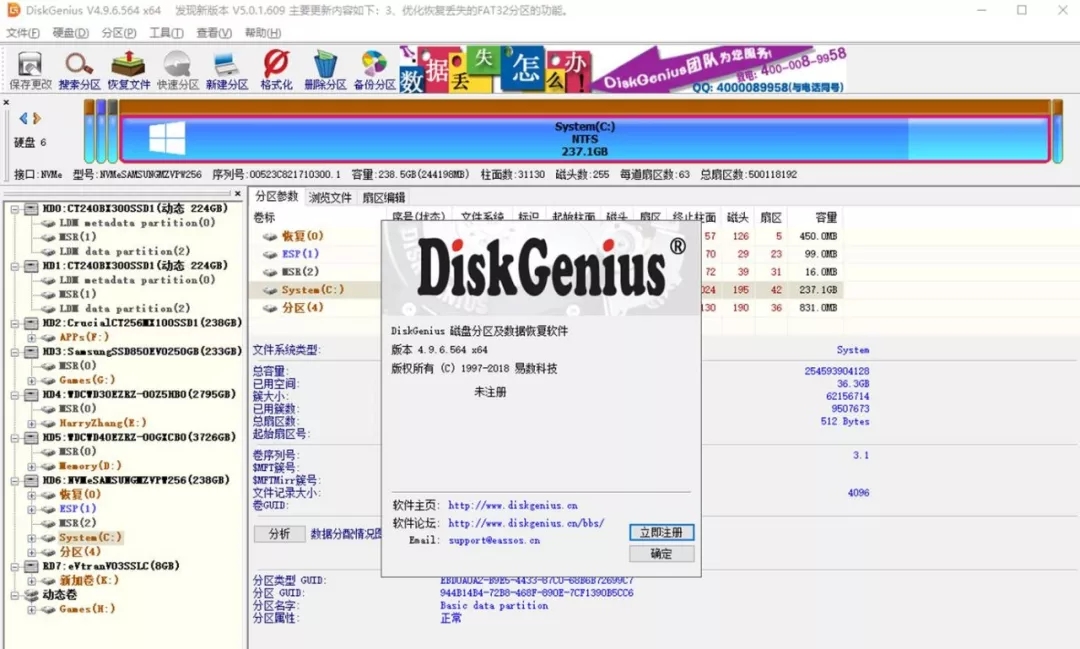1080x649 pixels.
Task: Expand Memory(D:) partition node
Action: (31, 466)
